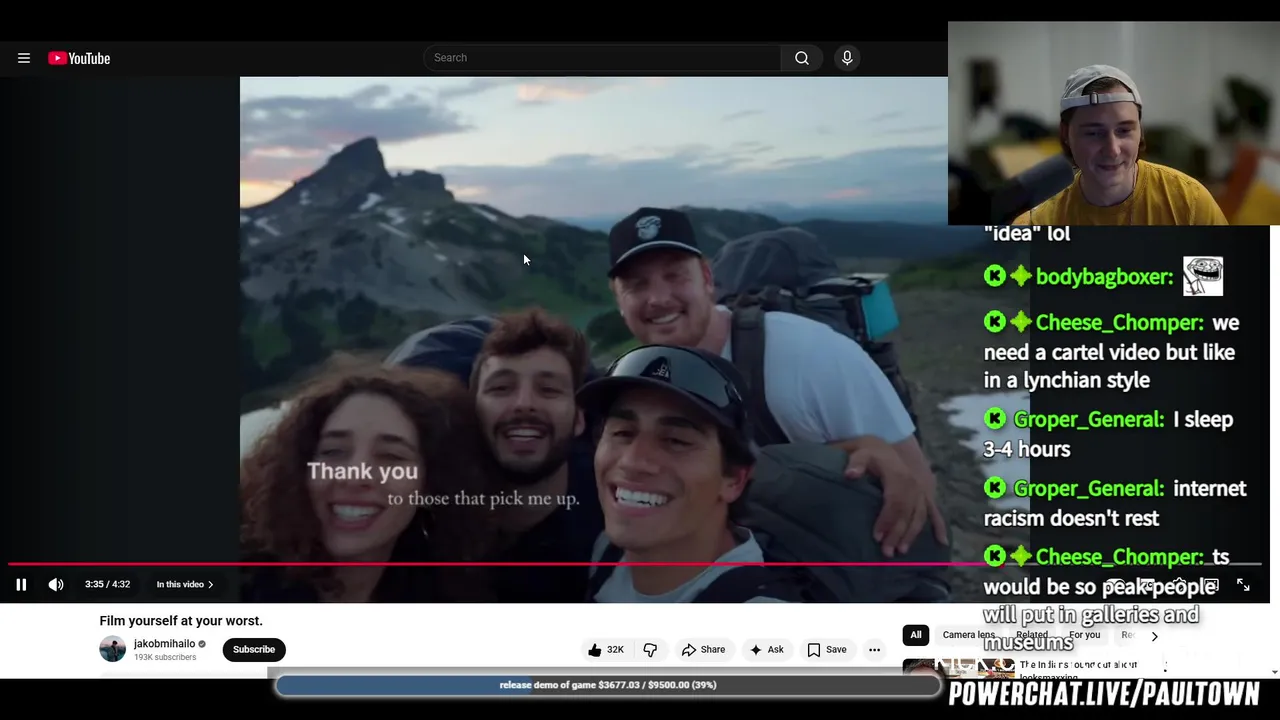Like the video with thumbs up
The image size is (1280, 720).
[606, 649]
